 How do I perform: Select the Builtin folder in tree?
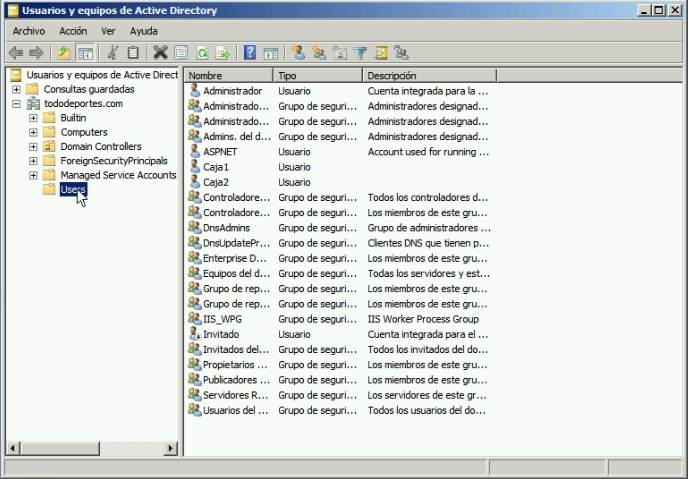pyautogui.click(x=73, y=118)
